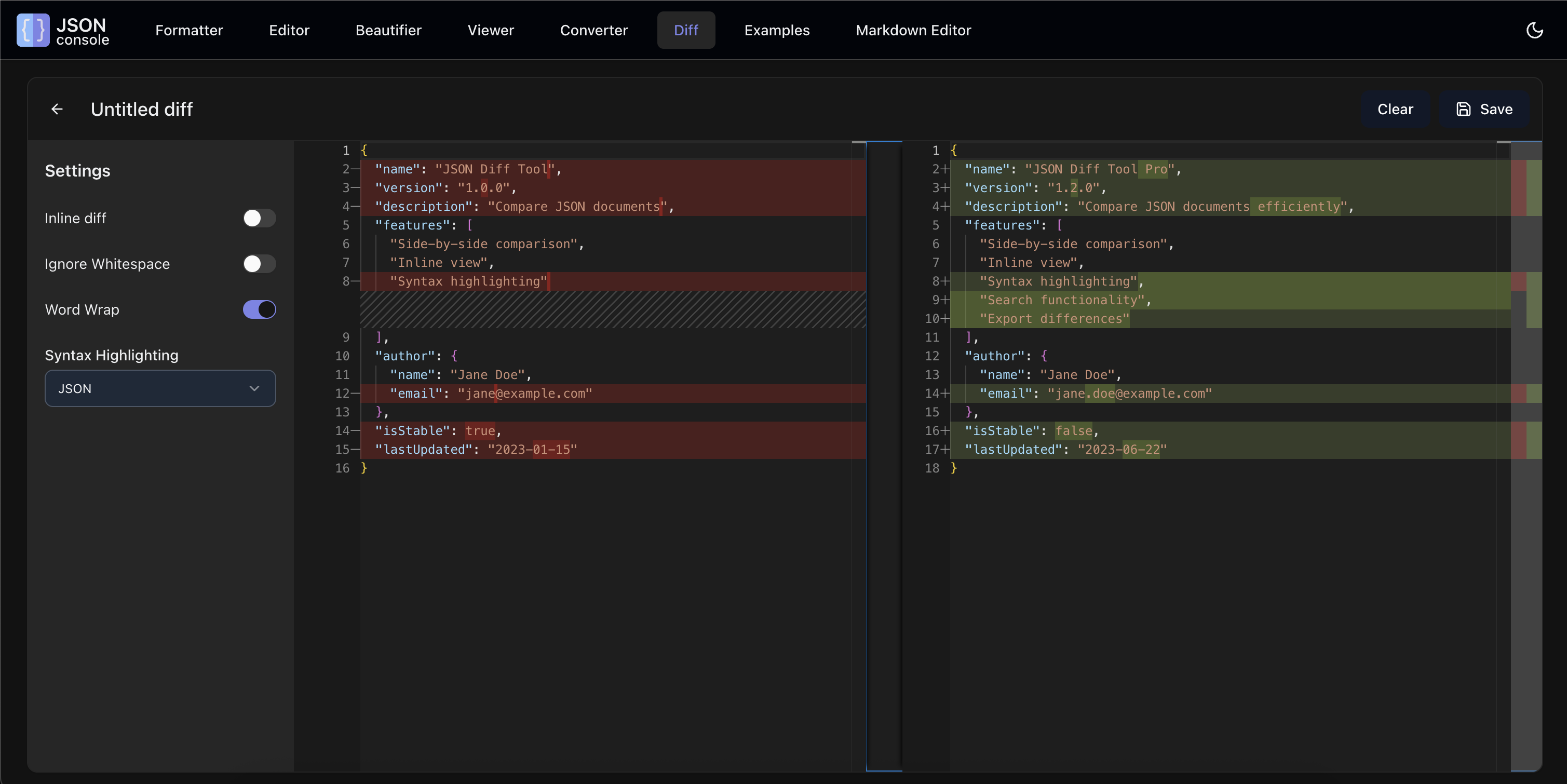Open the Formatter tab
Image resolution: width=1567 pixels, height=784 pixels.
pyautogui.click(x=189, y=30)
